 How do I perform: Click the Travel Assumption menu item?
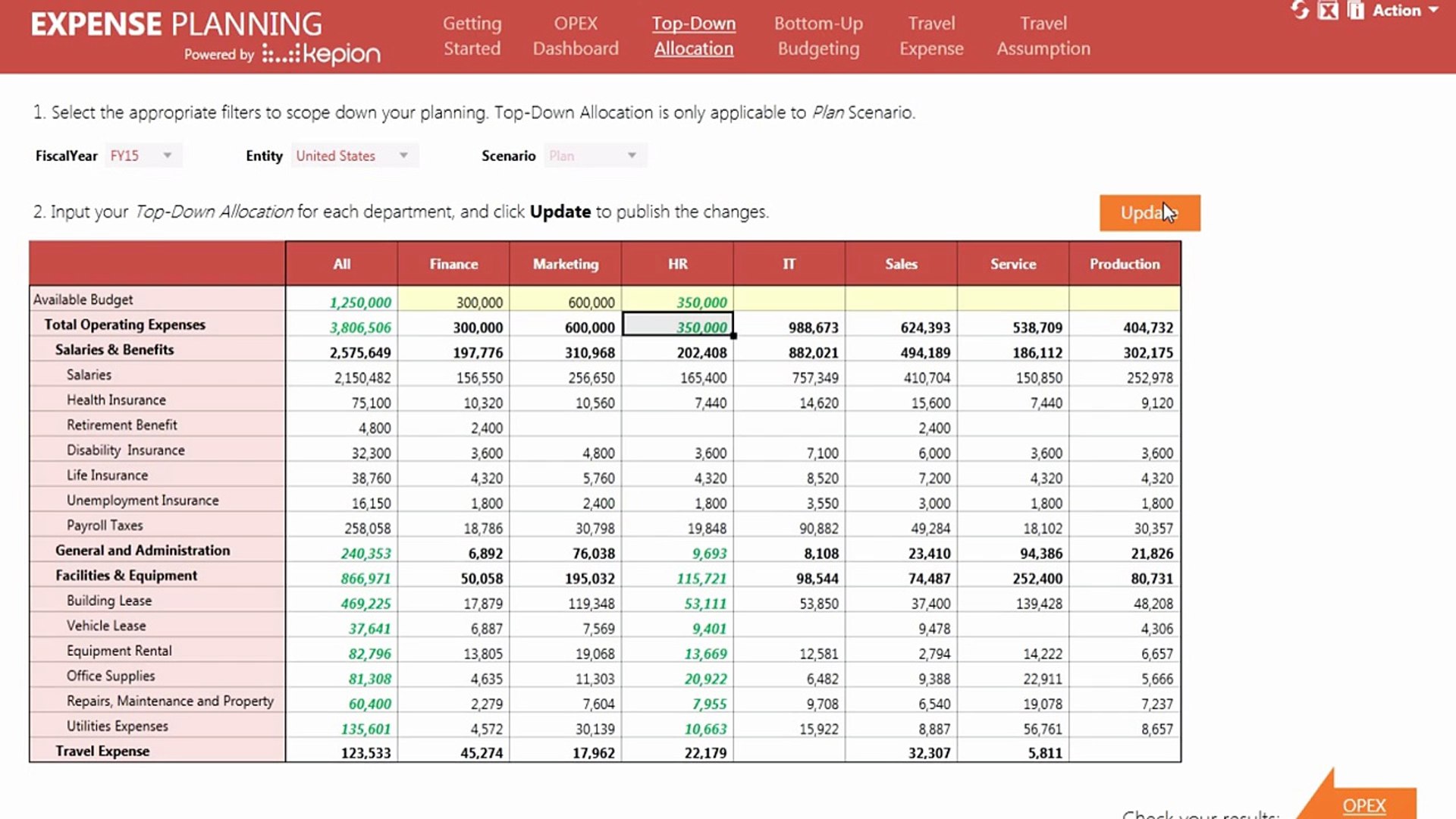point(1043,36)
